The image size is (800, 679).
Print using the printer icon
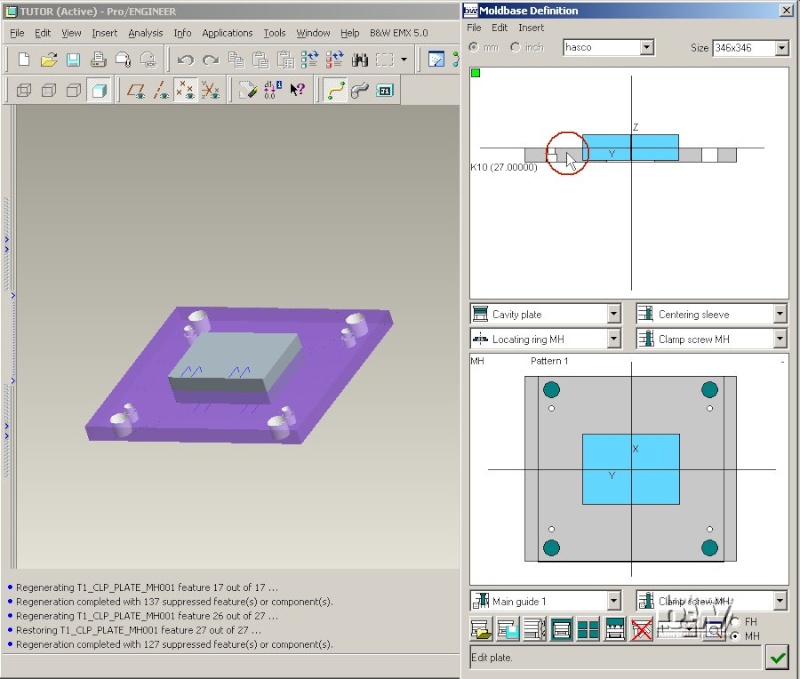[98, 60]
